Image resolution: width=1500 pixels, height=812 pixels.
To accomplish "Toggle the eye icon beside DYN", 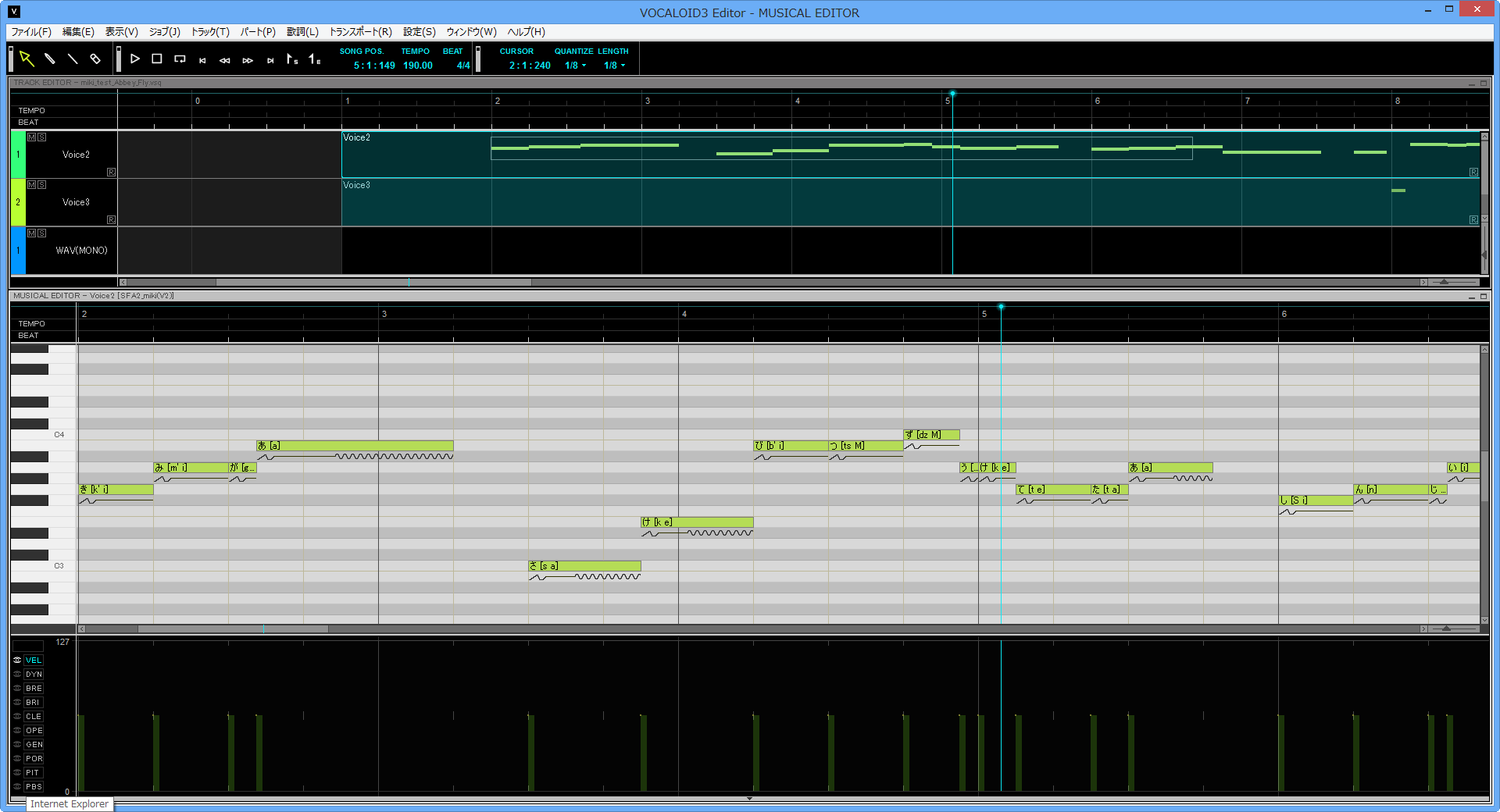I will (x=17, y=675).
